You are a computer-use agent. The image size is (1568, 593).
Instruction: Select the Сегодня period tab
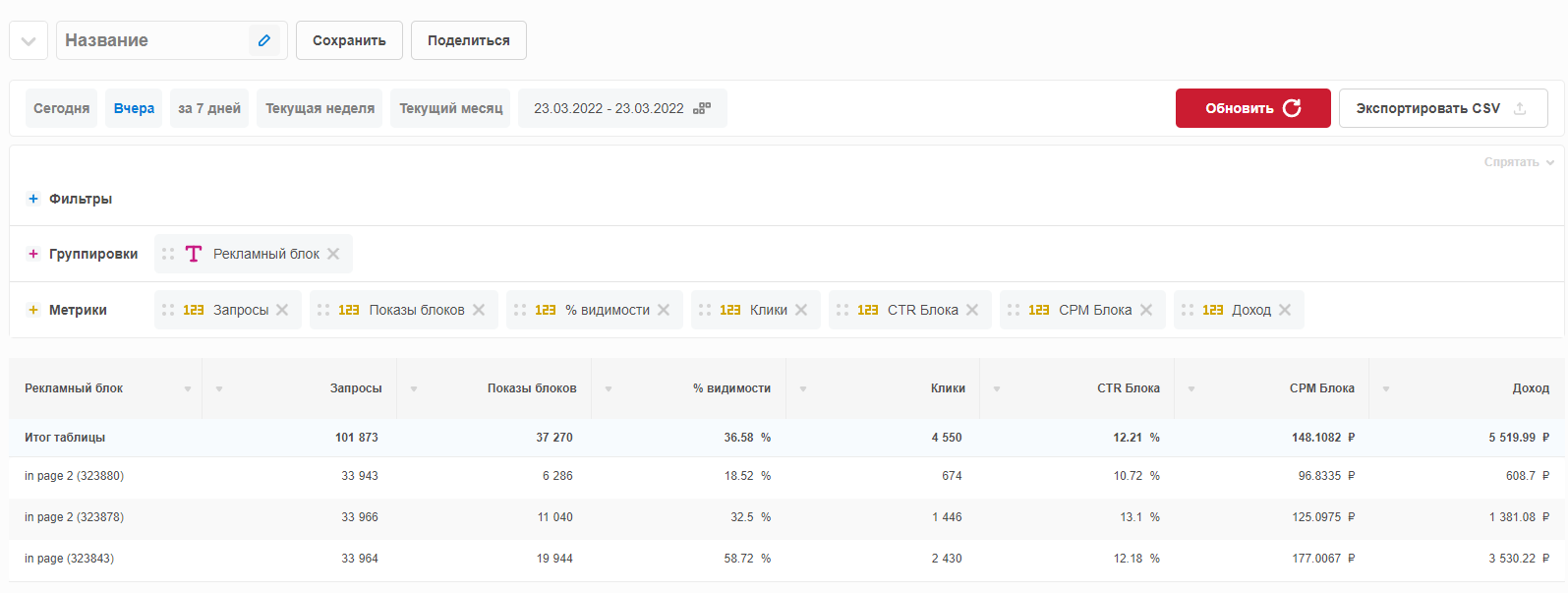(x=61, y=108)
